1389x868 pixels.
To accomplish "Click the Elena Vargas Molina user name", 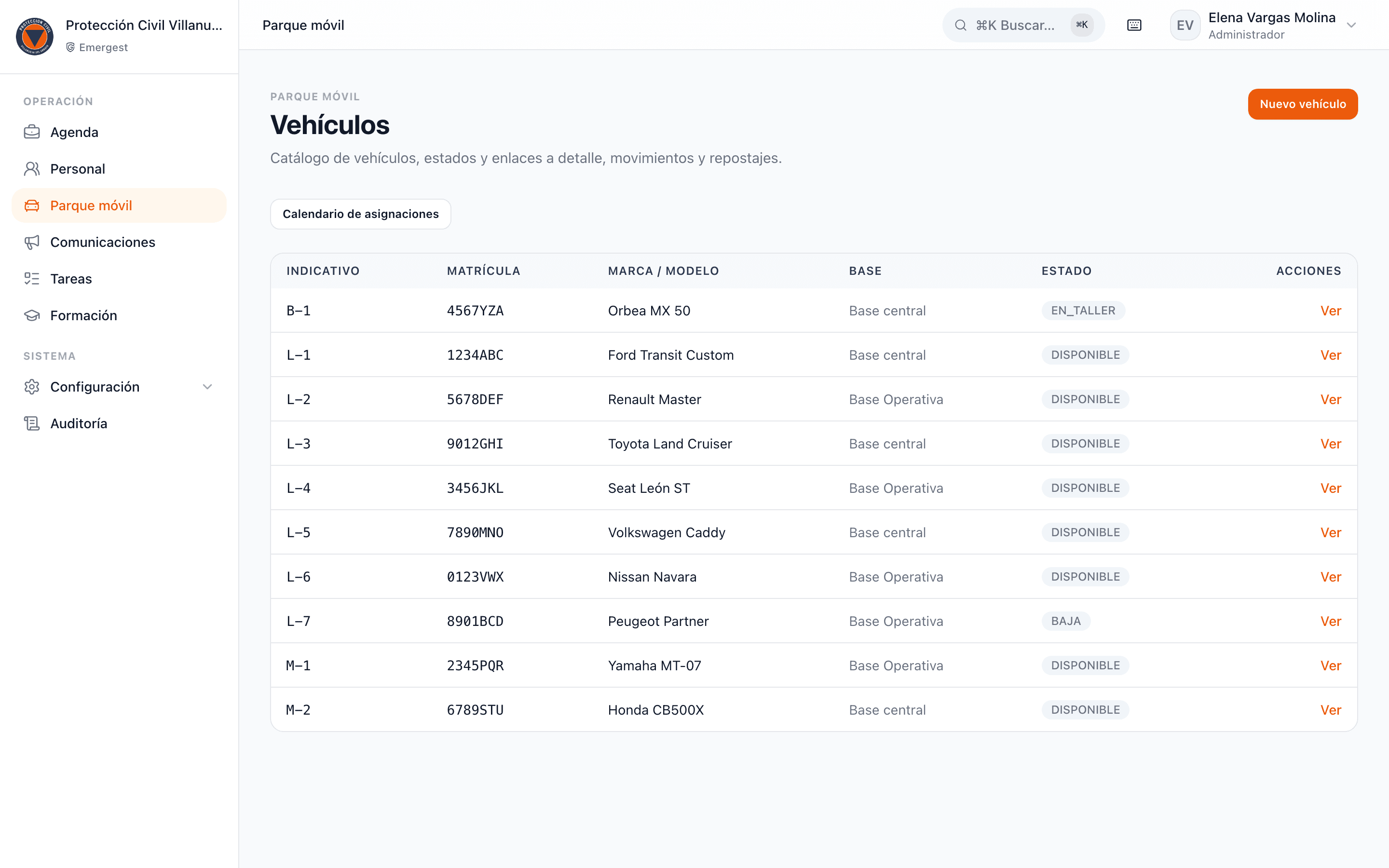I will coord(1272,18).
